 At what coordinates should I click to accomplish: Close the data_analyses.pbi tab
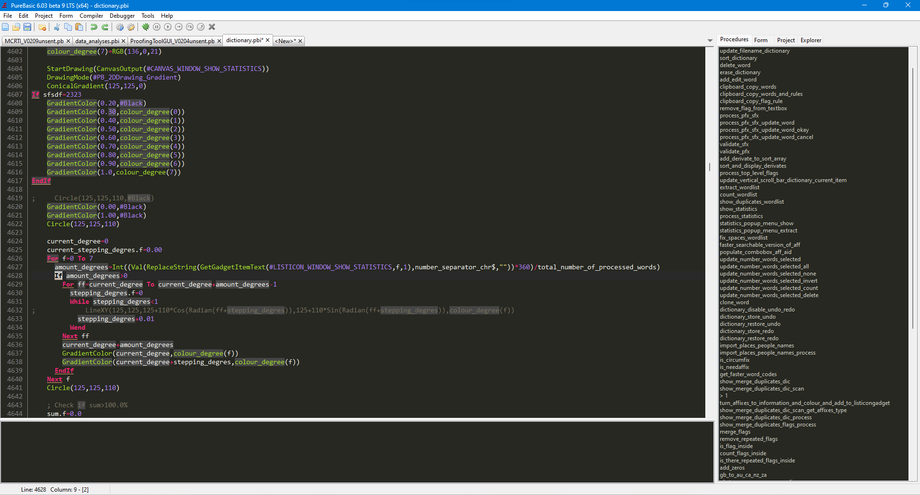tap(124, 41)
